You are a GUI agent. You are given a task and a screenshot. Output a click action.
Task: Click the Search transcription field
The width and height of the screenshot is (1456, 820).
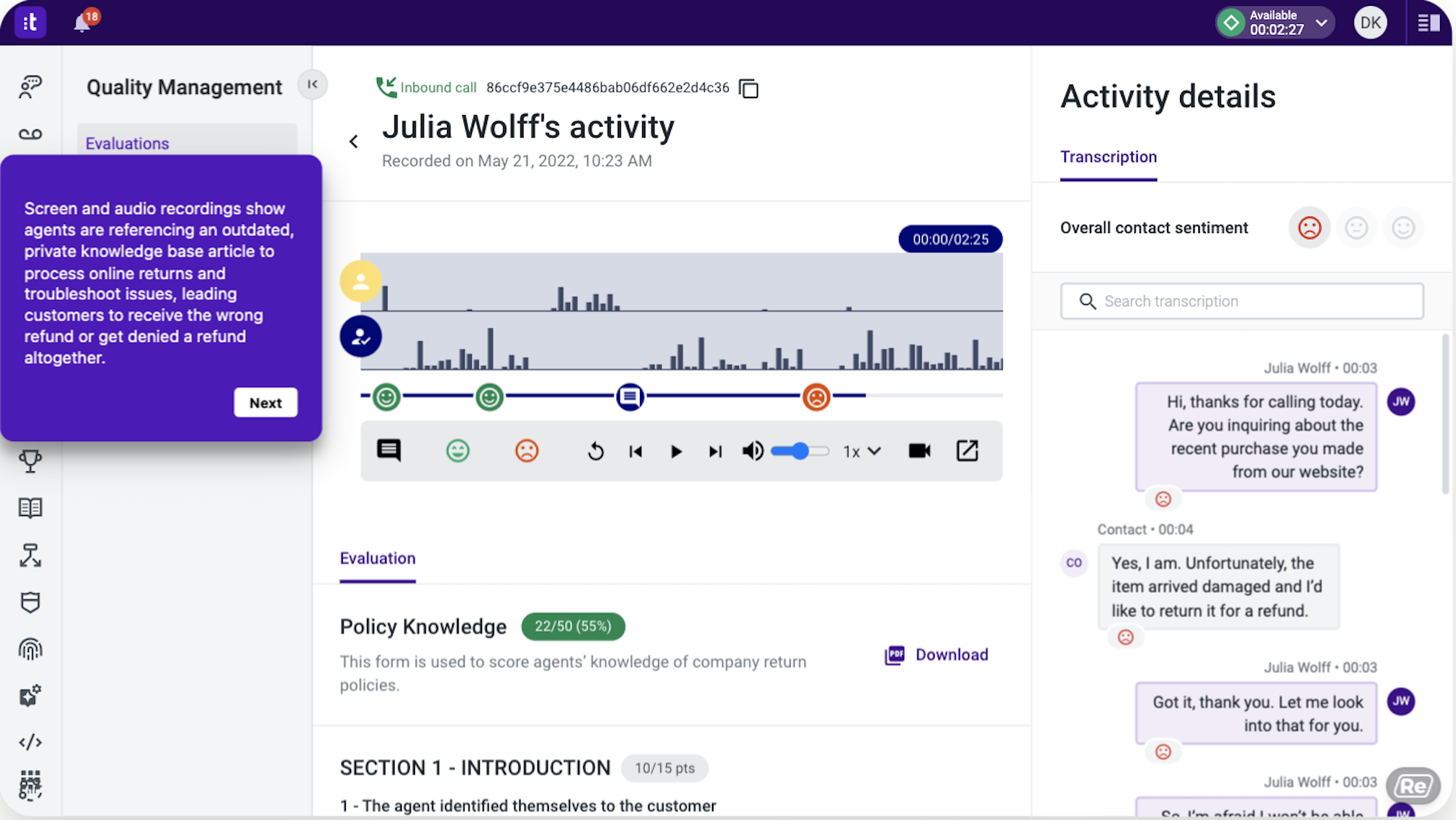tap(1242, 301)
